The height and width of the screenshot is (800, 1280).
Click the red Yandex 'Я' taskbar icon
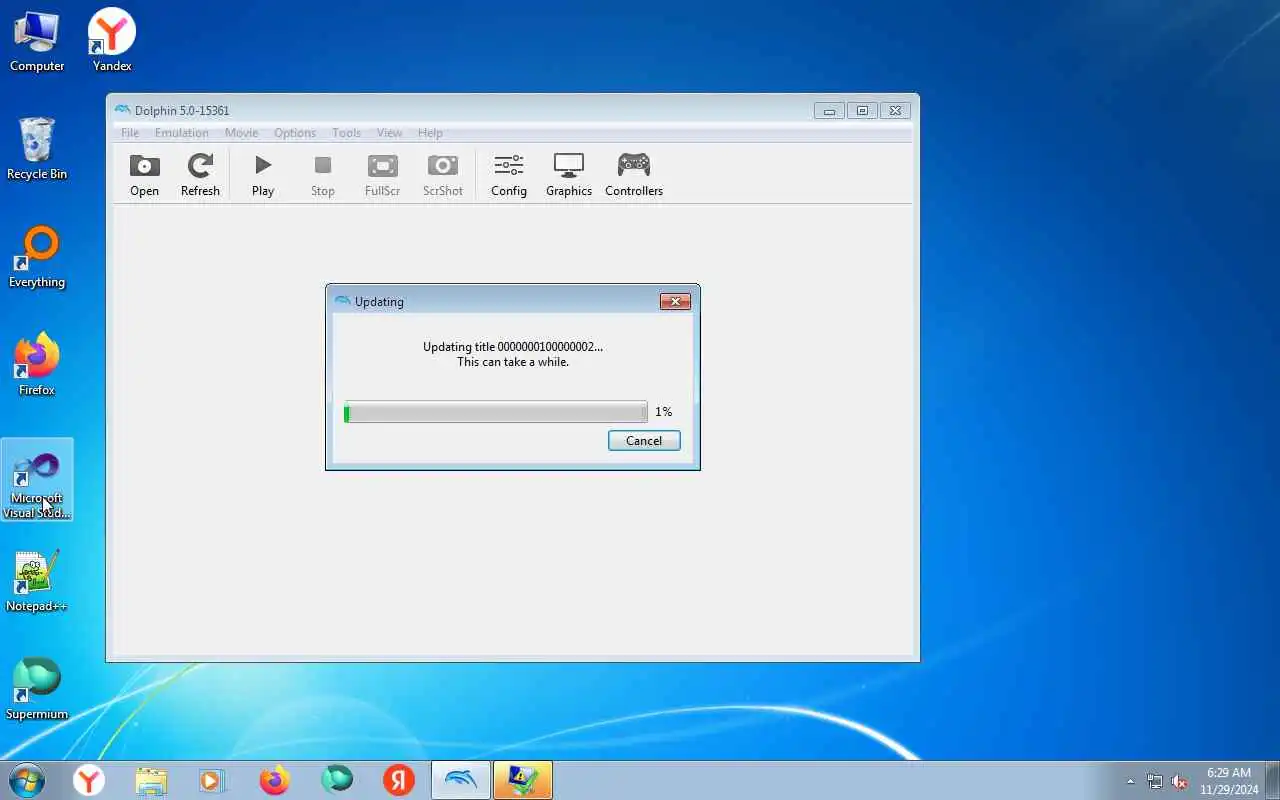click(399, 780)
